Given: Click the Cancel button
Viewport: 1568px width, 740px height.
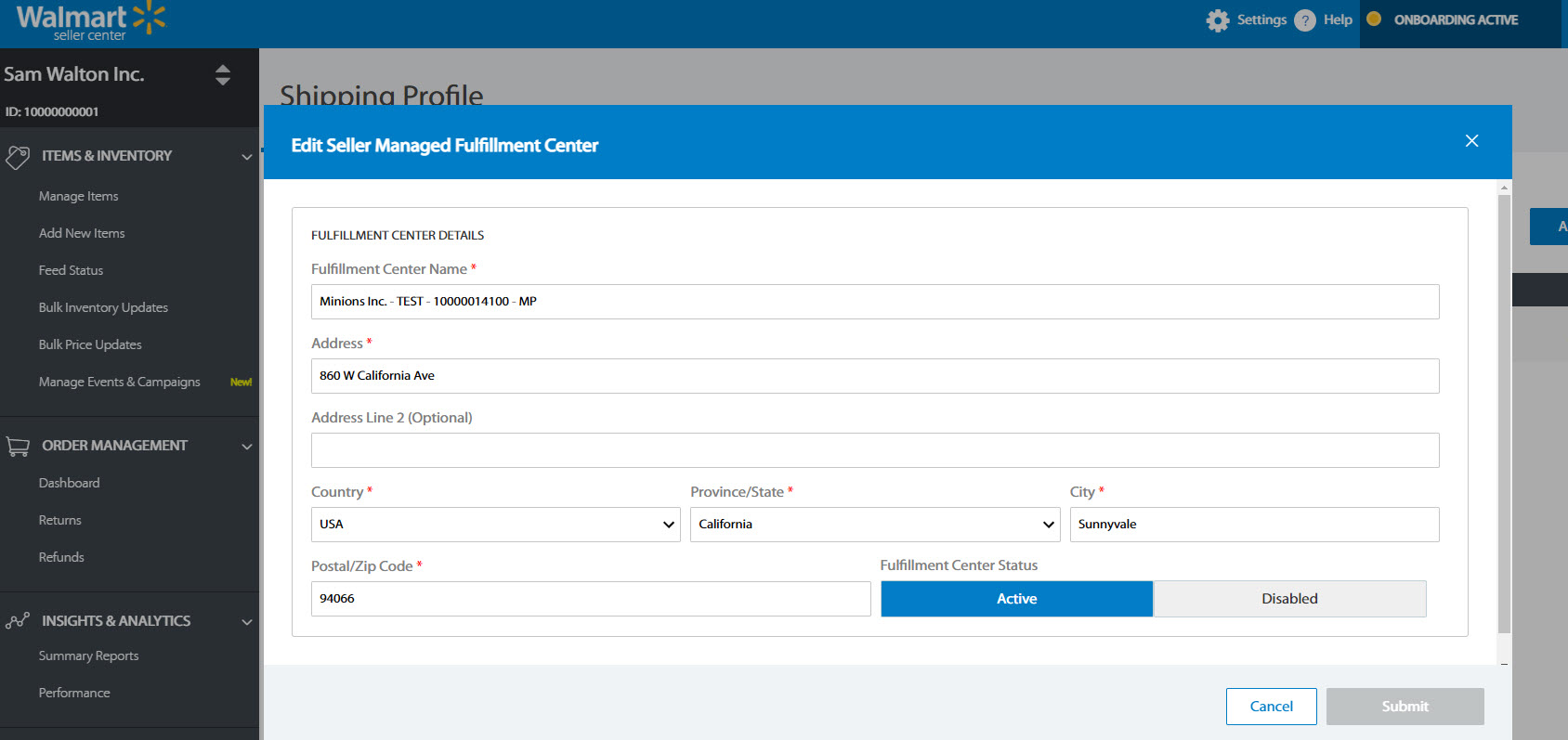Looking at the screenshot, I should [1271, 707].
